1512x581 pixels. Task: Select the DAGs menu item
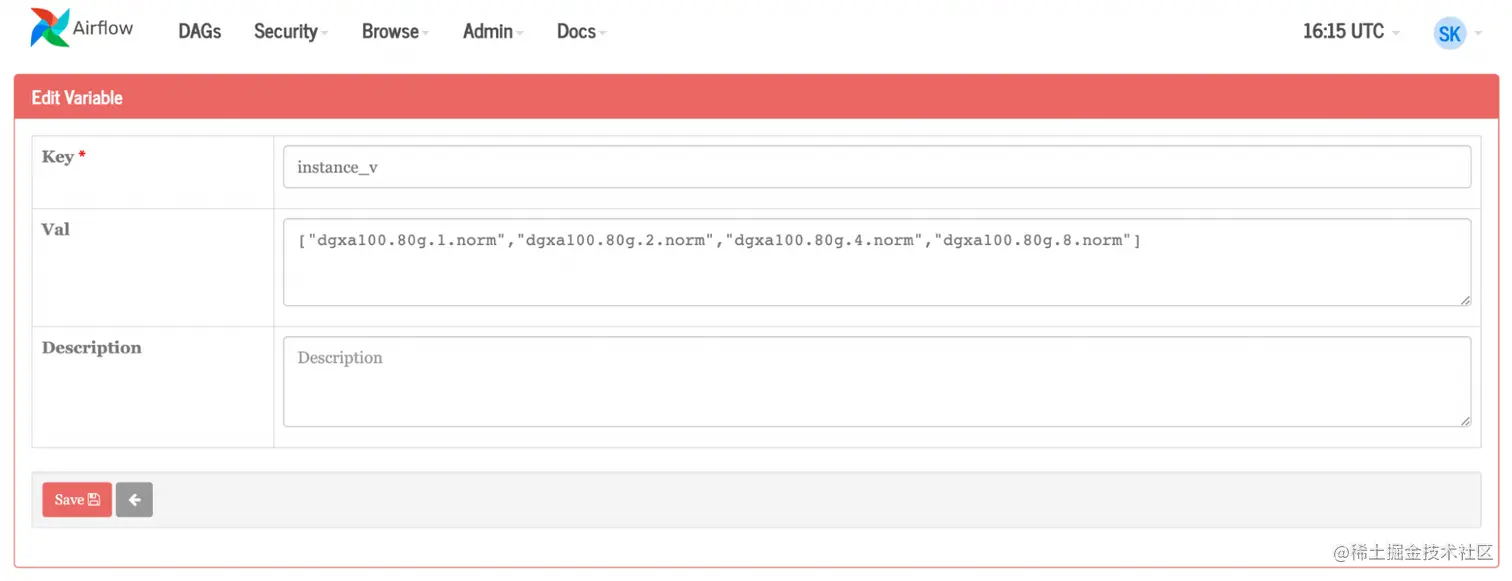tap(199, 31)
